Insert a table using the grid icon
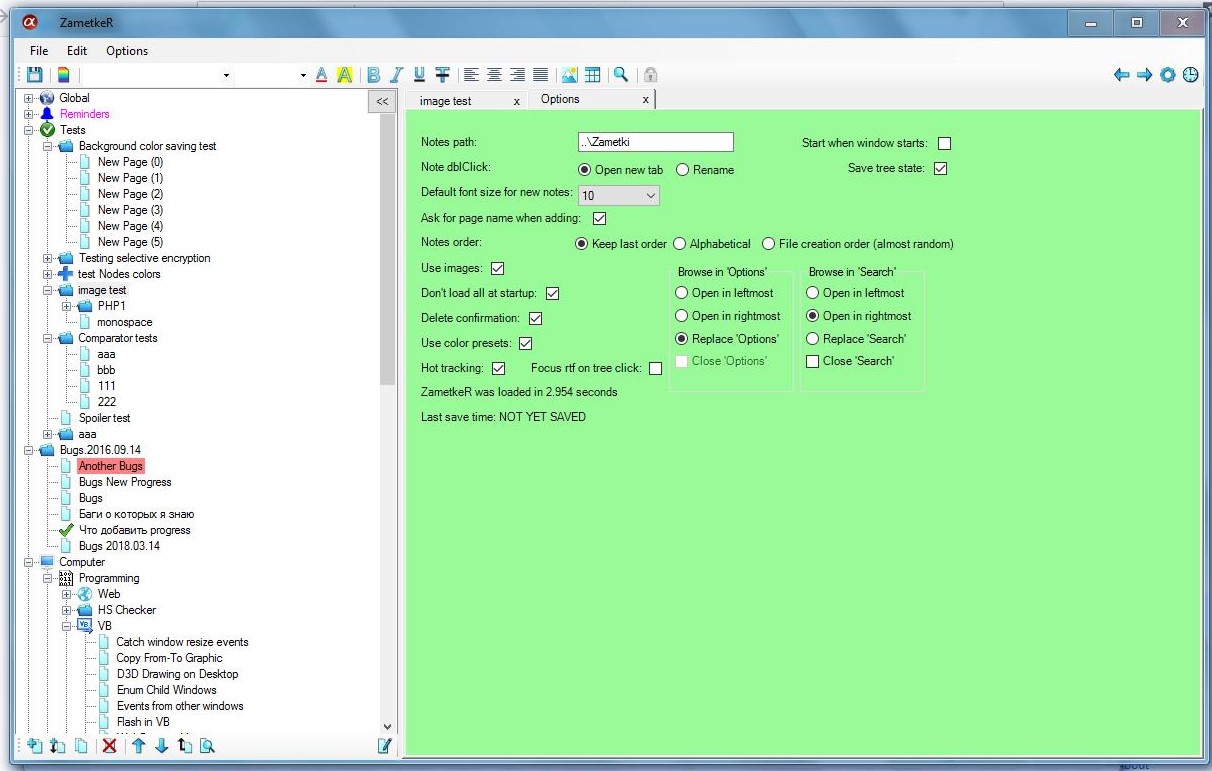The image size is (1212, 771). (x=593, y=74)
